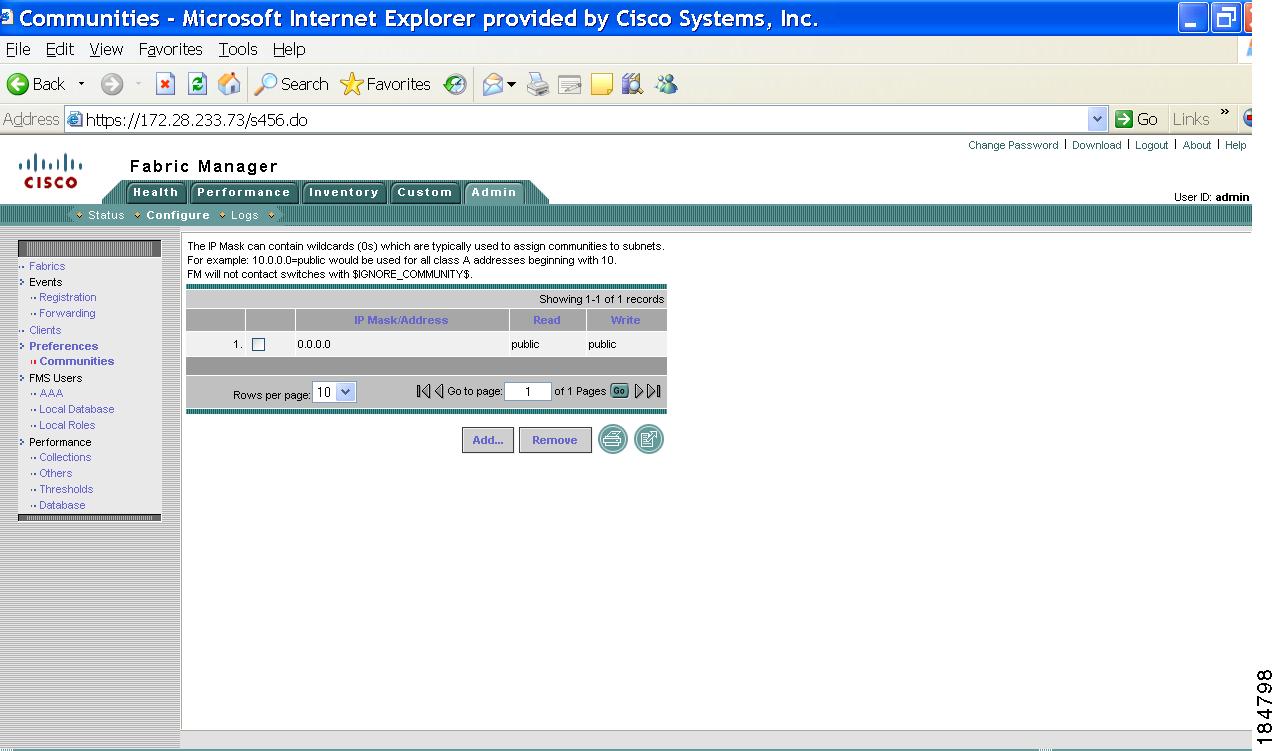Jump to first page arrow icon
1277x751 pixels.
pos(423,391)
